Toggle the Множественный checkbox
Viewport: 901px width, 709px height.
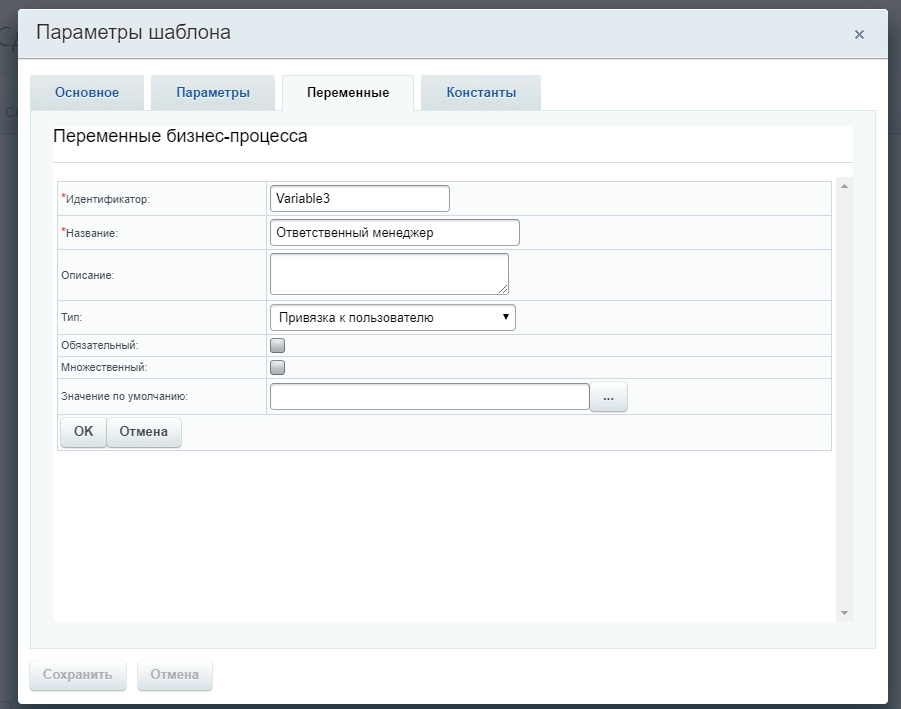click(278, 367)
